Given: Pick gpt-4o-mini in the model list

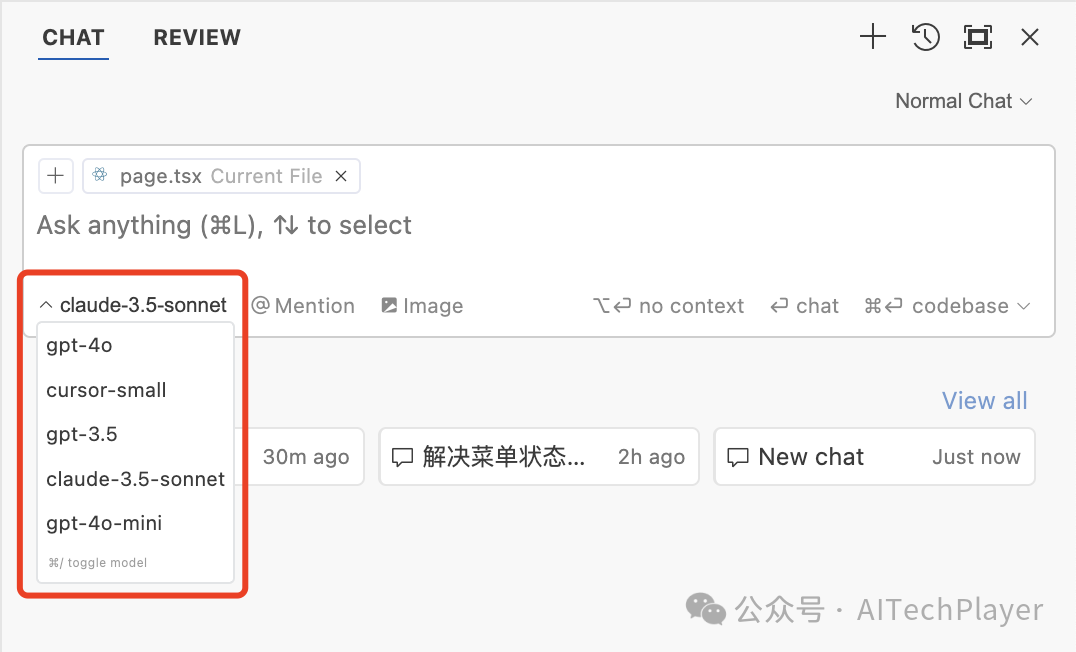Looking at the screenshot, I should (x=104, y=523).
